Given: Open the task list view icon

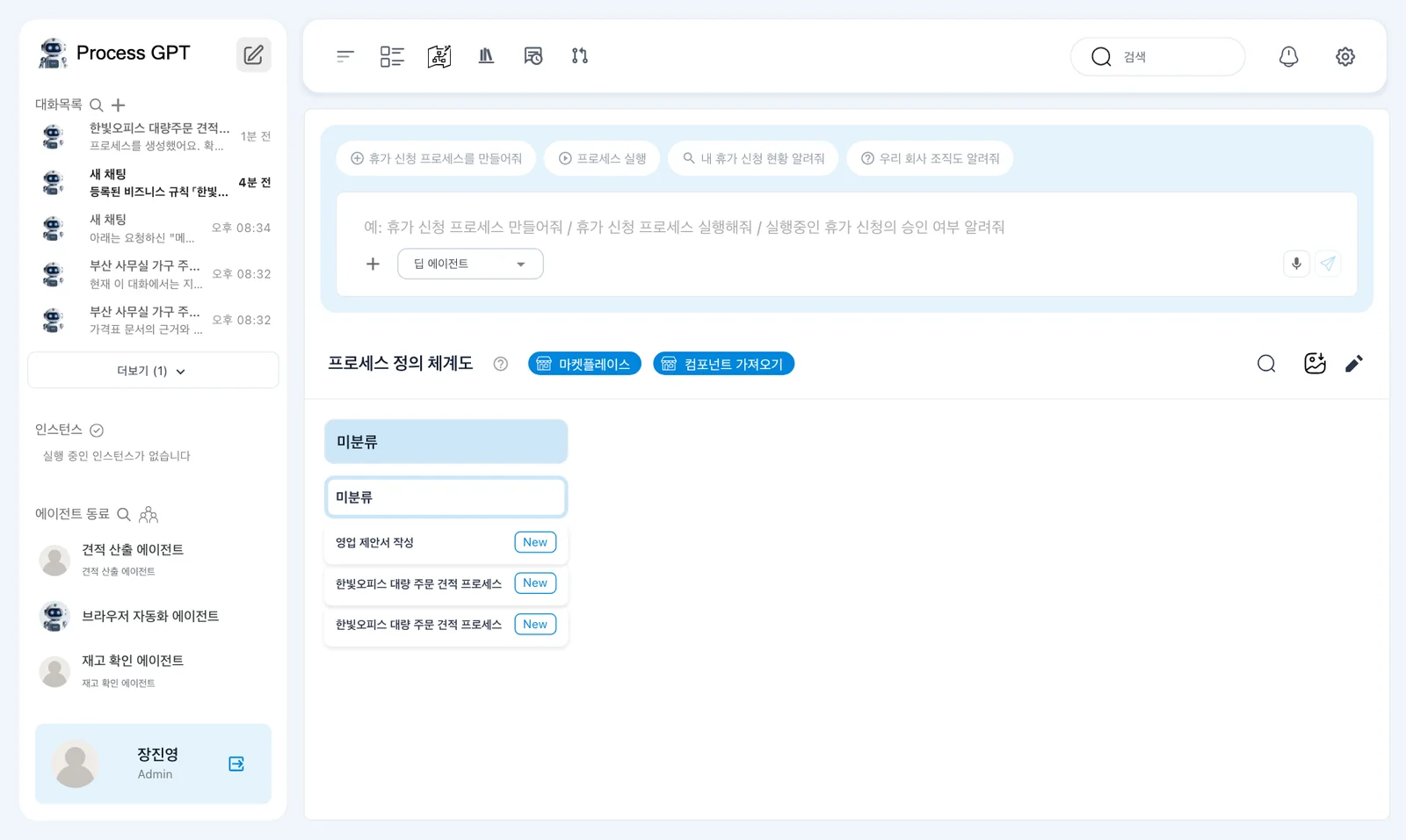Looking at the screenshot, I should point(392,56).
